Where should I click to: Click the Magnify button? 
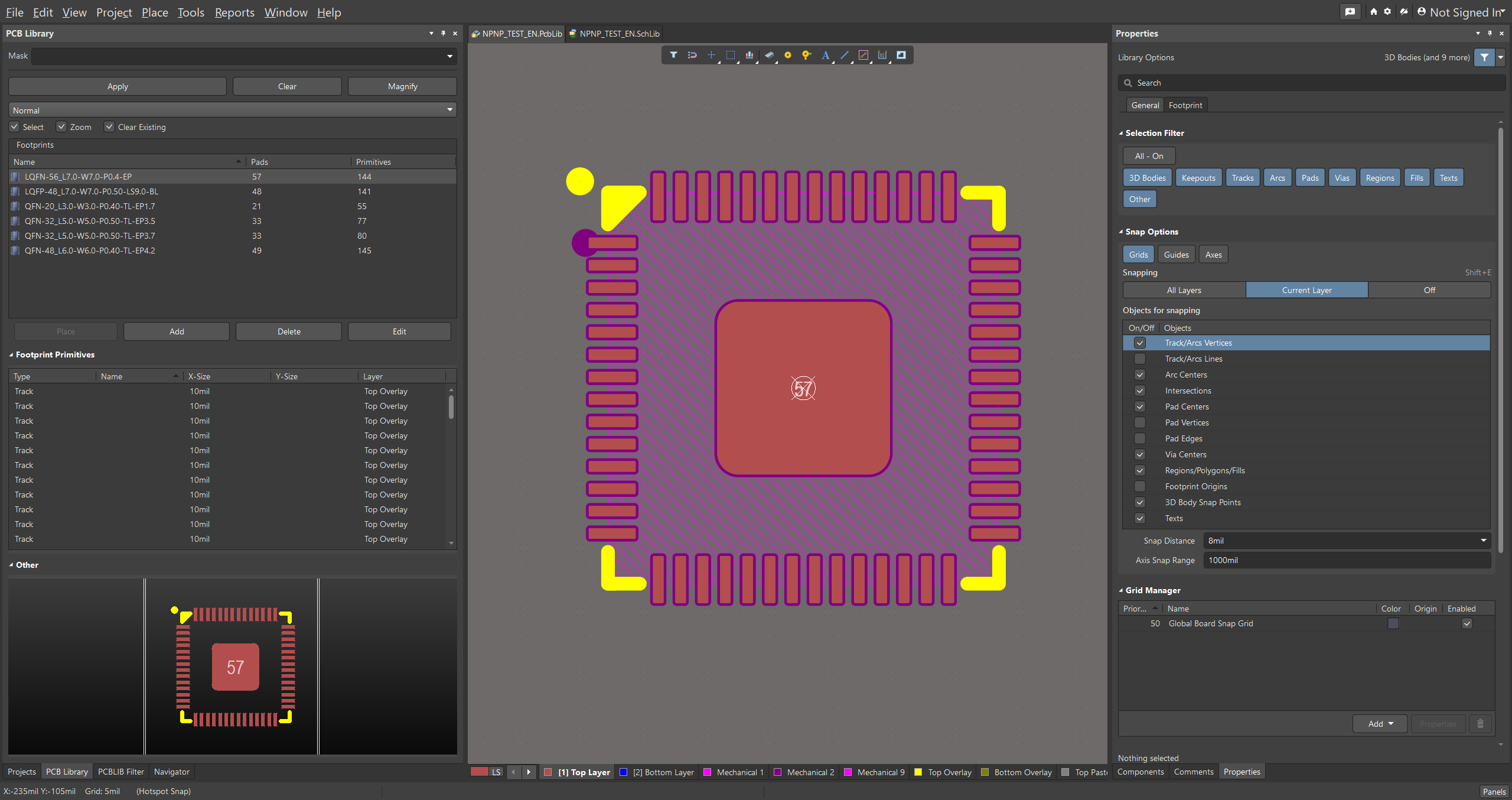click(x=402, y=86)
